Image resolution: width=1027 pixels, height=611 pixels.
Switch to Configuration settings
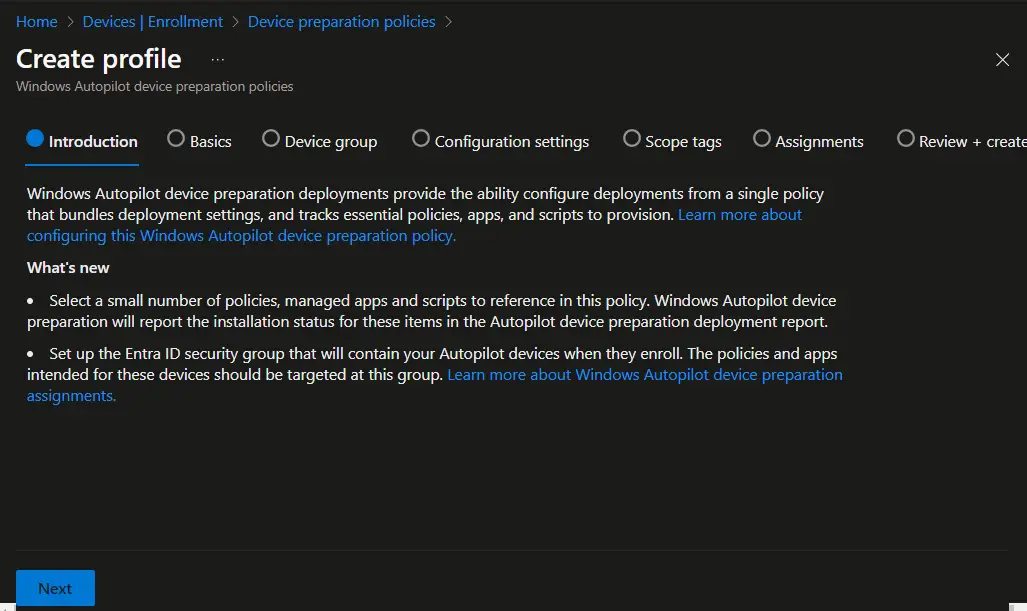click(x=512, y=141)
